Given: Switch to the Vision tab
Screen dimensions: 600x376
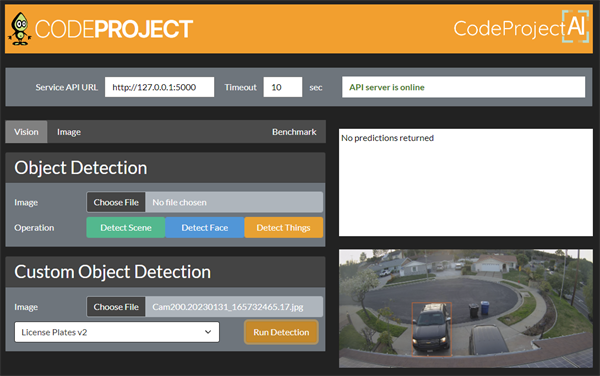Looking at the screenshot, I should pos(26,132).
